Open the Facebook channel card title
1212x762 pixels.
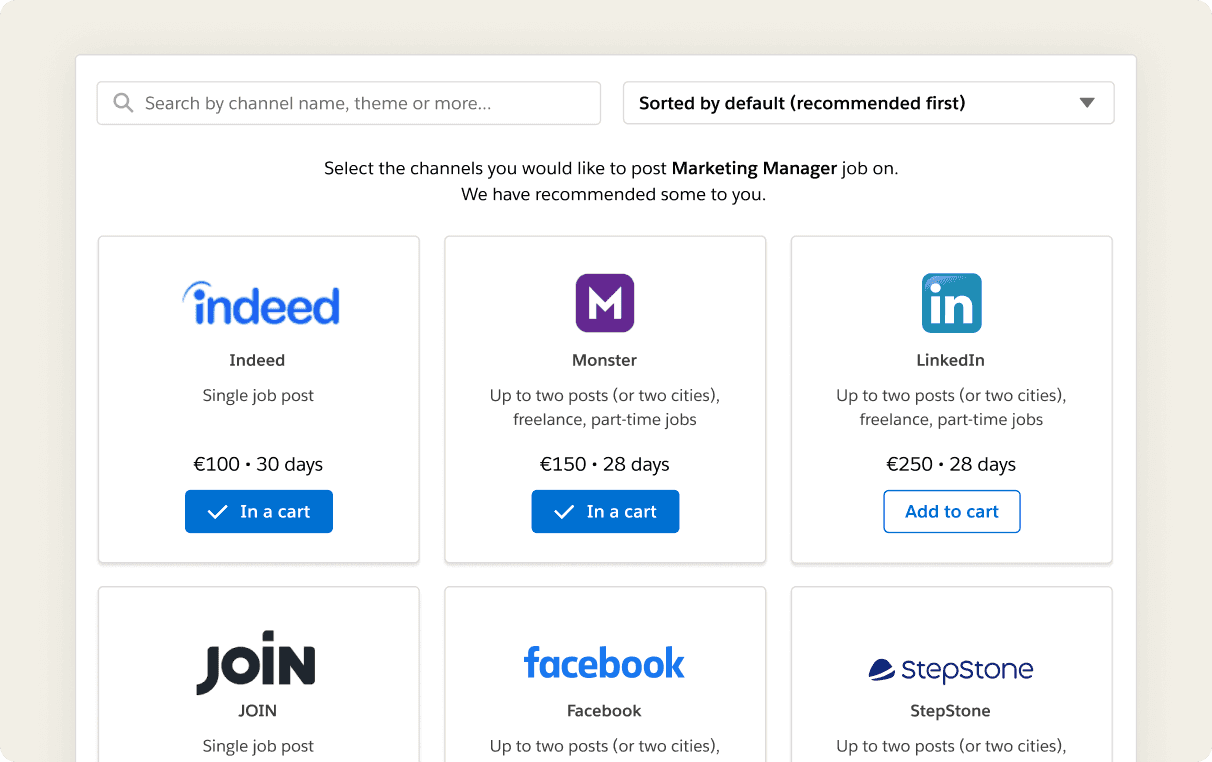point(604,711)
